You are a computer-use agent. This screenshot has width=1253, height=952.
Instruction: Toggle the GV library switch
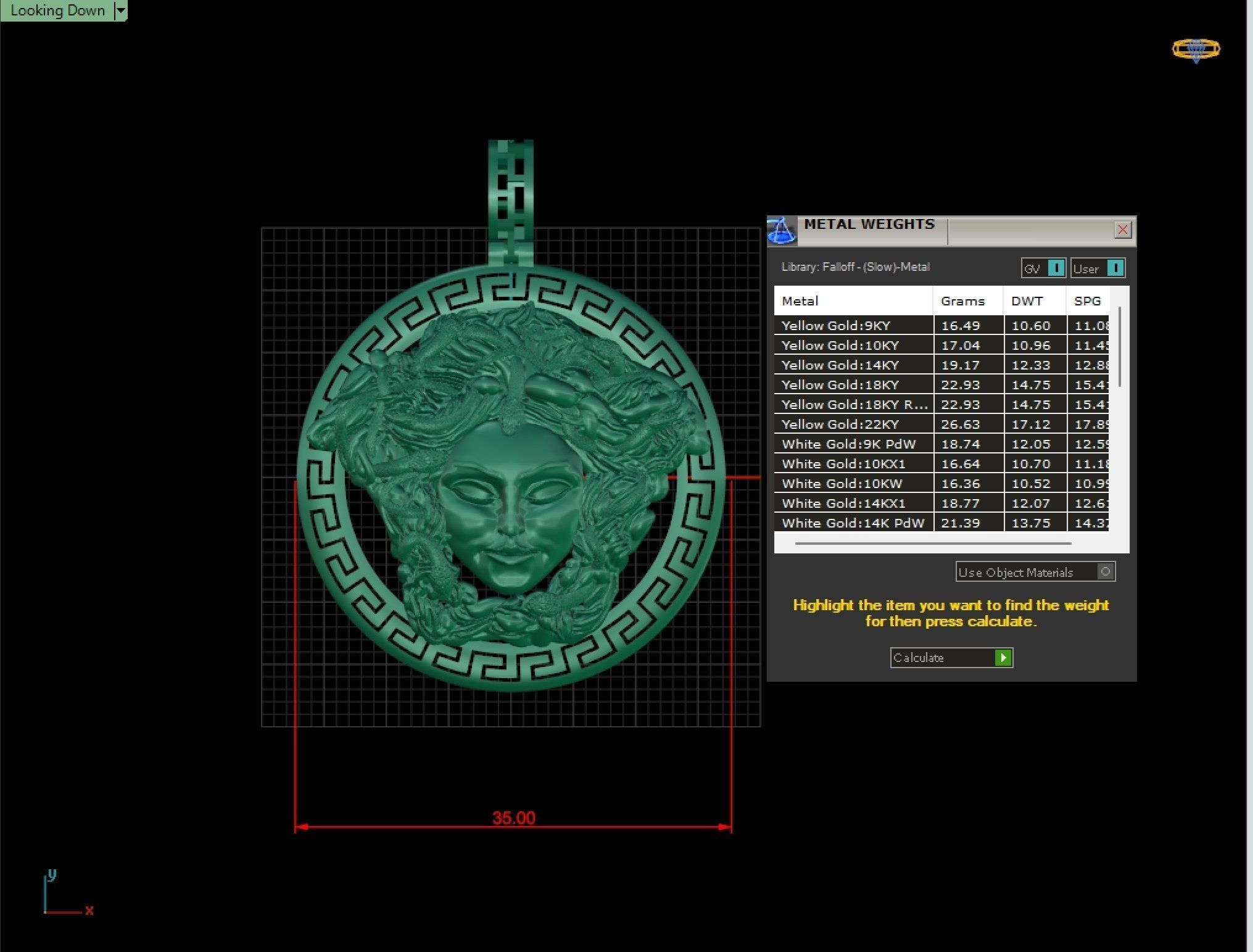tap(1056, 268)
